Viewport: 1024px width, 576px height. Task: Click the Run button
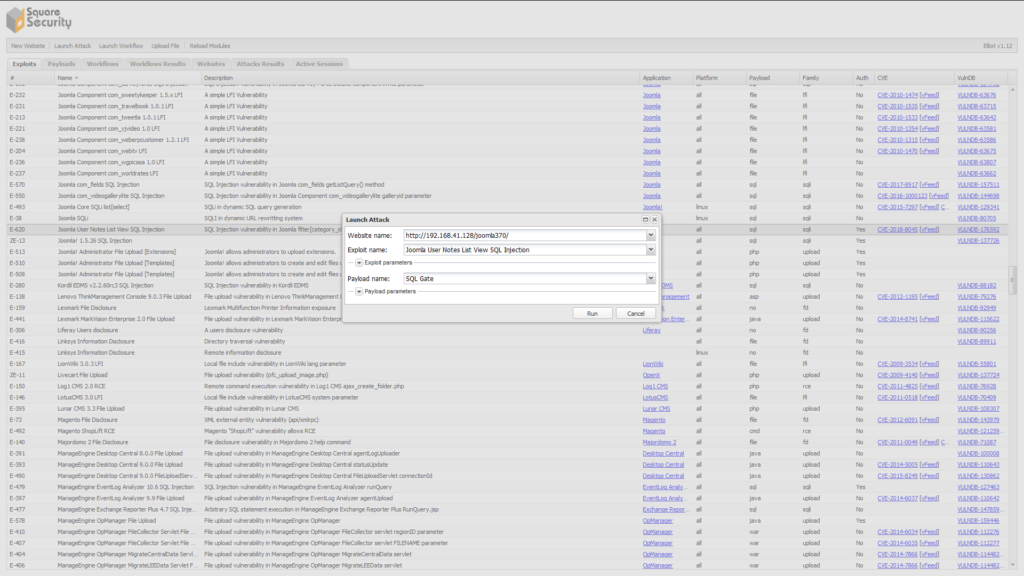pyautogui.click(x=592, y=313)
